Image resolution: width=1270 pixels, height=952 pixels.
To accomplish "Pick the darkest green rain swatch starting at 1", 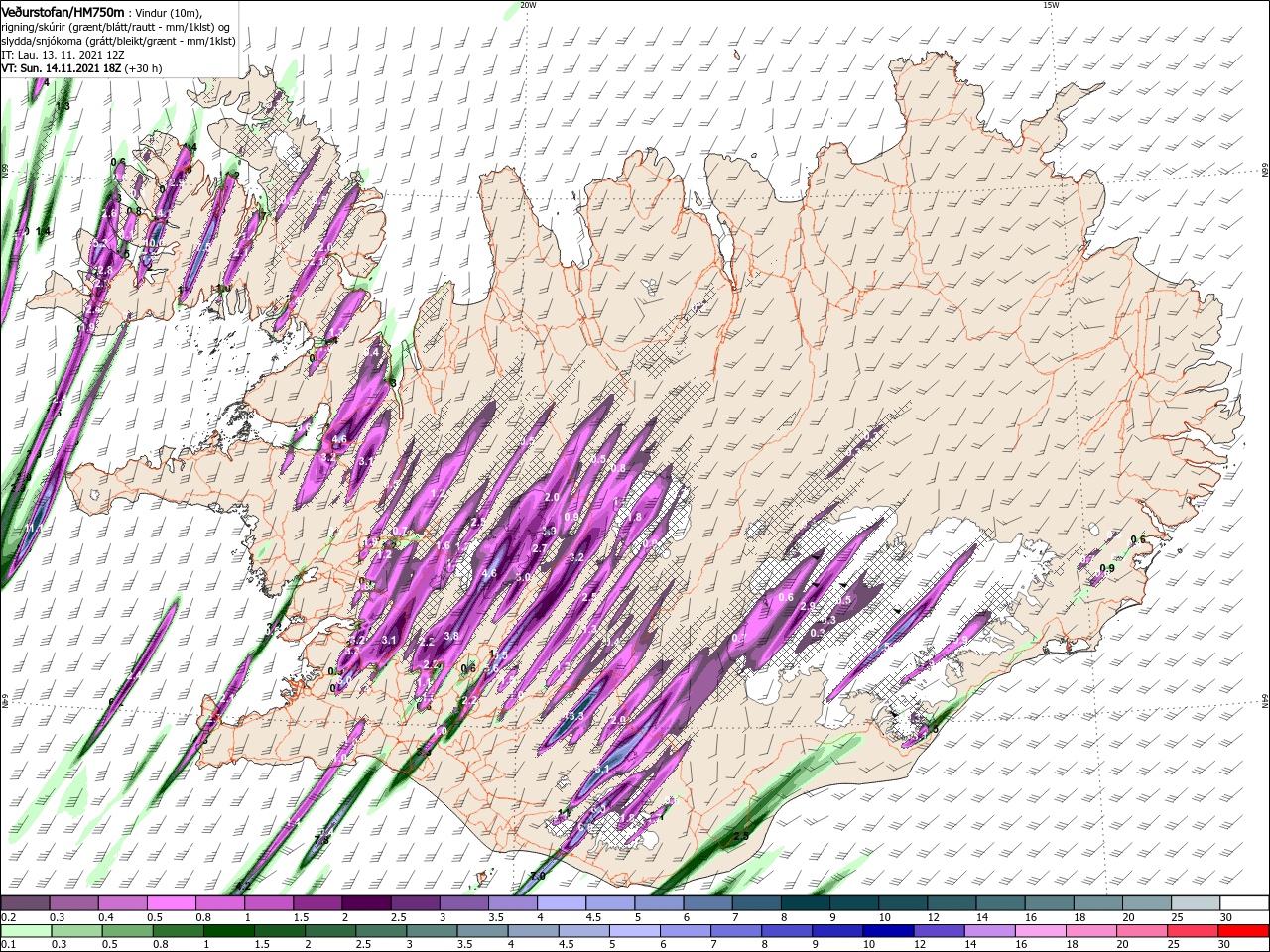I will [x=228, y=931].
